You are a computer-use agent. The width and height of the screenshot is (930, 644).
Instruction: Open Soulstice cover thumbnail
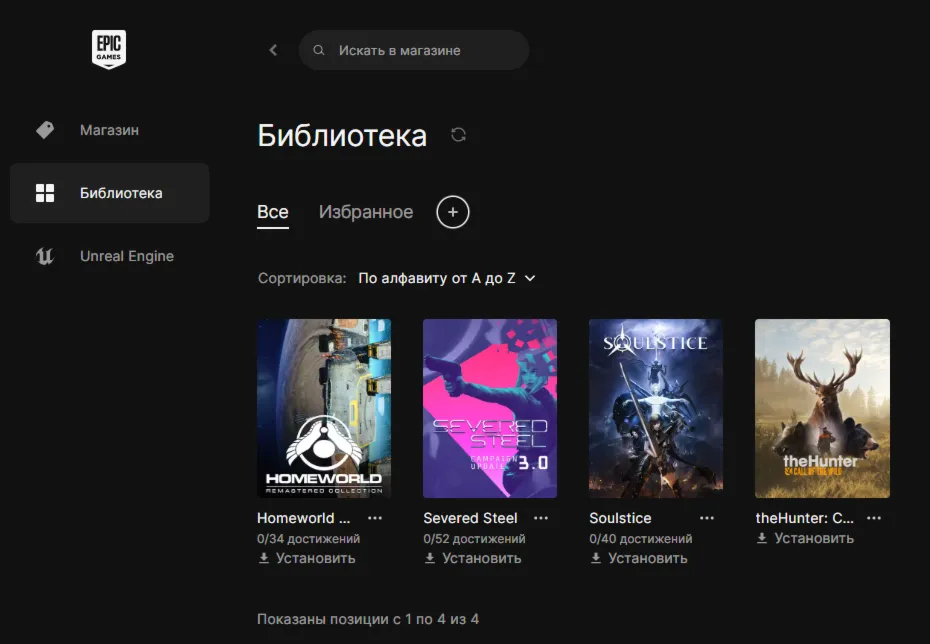click(656, 409)
